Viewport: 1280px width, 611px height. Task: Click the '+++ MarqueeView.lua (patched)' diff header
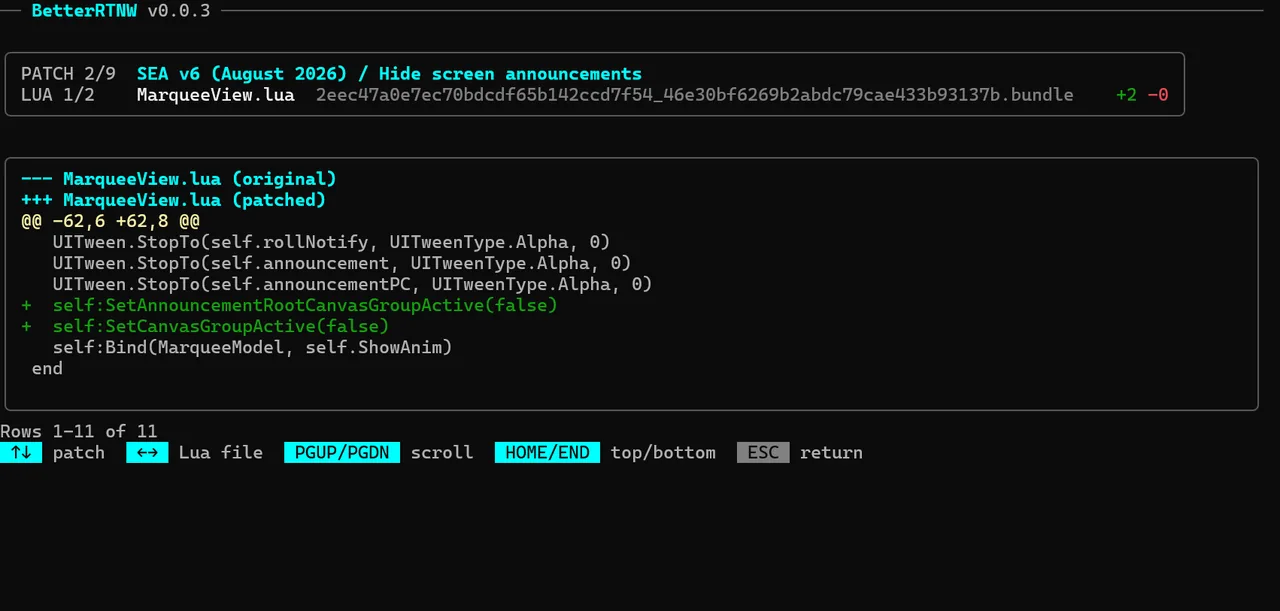pos(173,200)
